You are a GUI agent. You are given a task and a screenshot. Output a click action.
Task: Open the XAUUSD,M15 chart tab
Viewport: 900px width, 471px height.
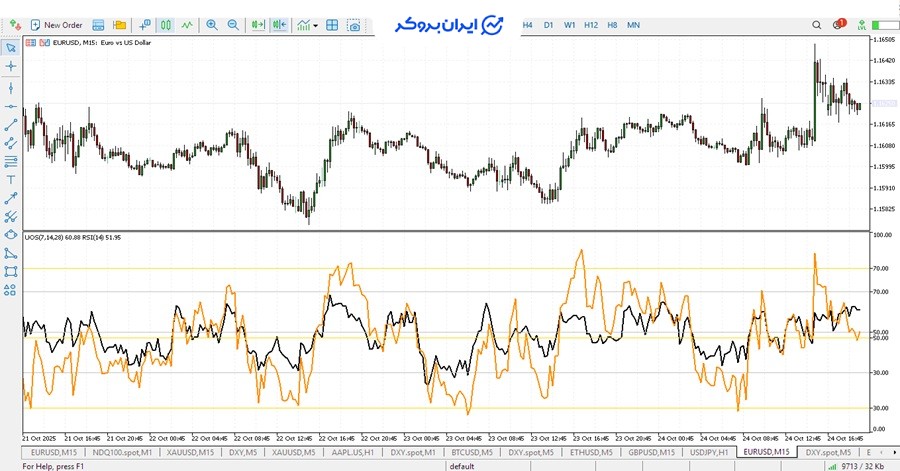tap(191, 452)
